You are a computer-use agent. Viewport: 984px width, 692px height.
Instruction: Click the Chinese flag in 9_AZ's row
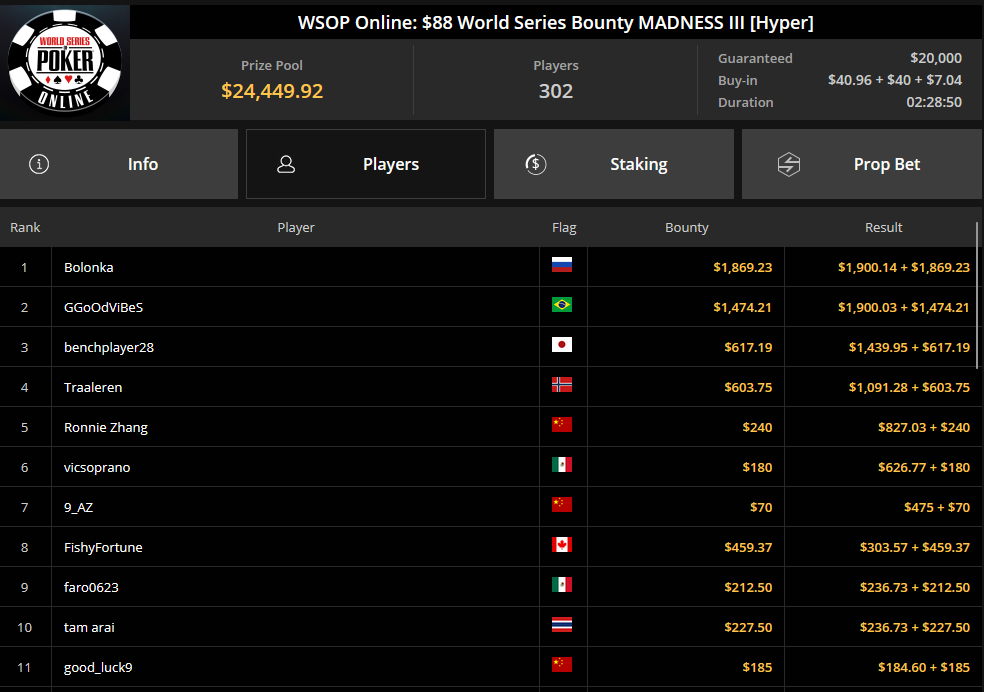click(x=562, y=505)
